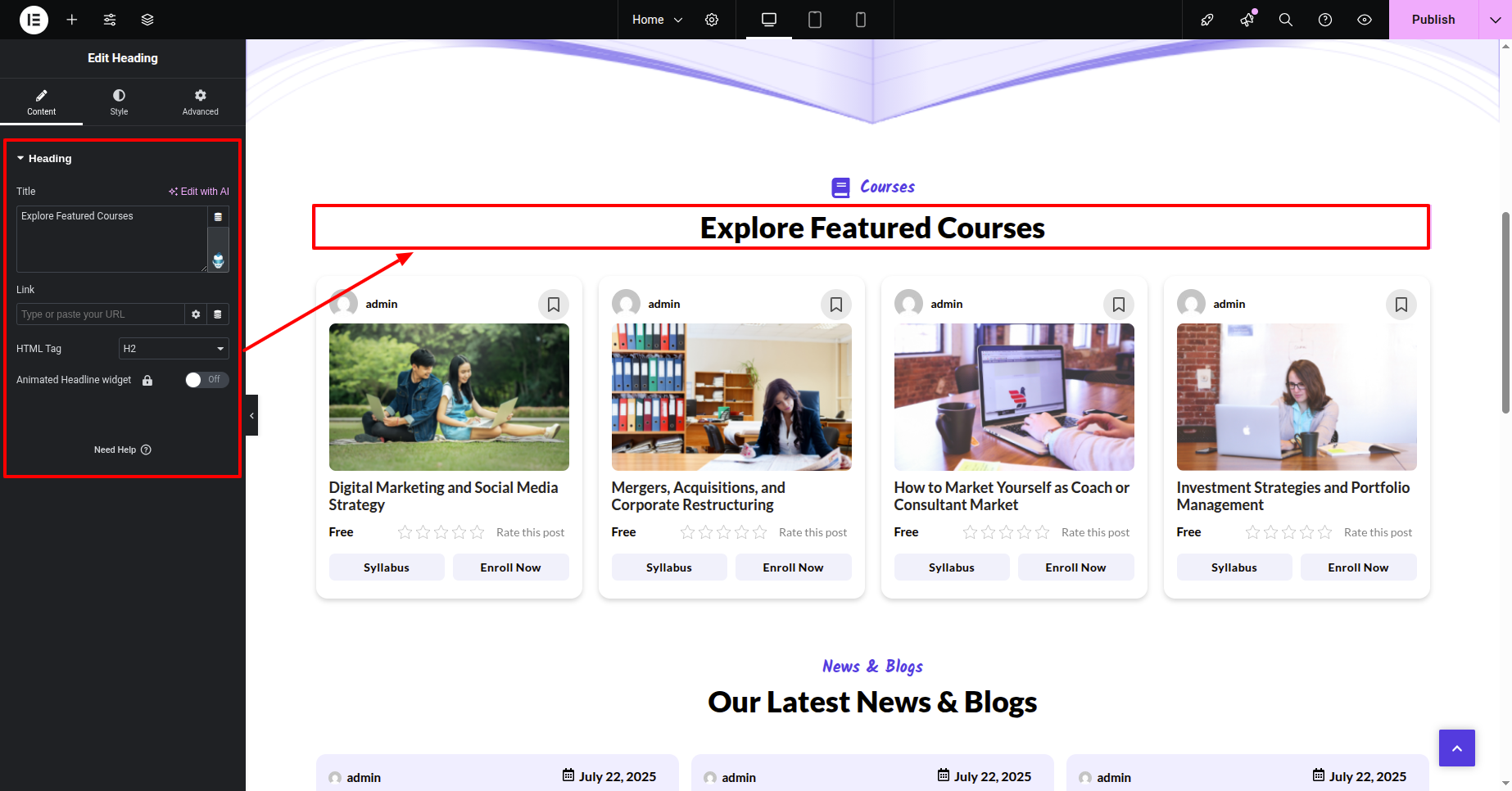Switch to desktop preview mode

(x=769, y=20)
